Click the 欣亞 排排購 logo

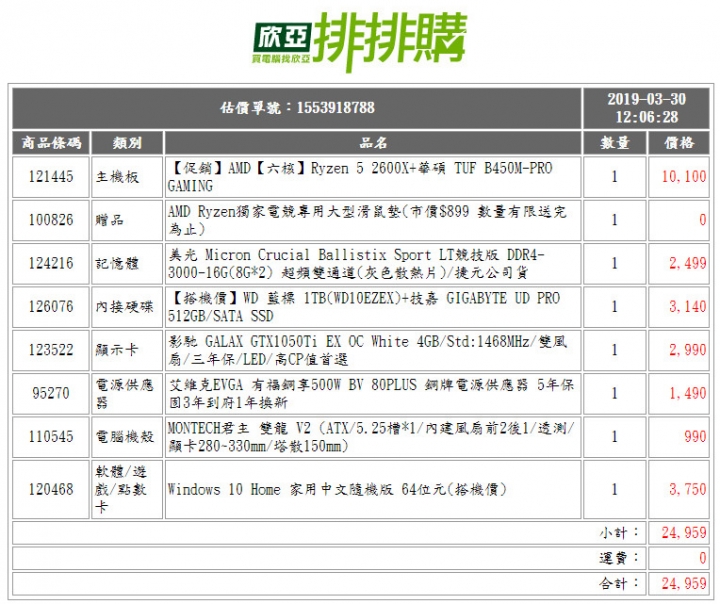[360, 41]
